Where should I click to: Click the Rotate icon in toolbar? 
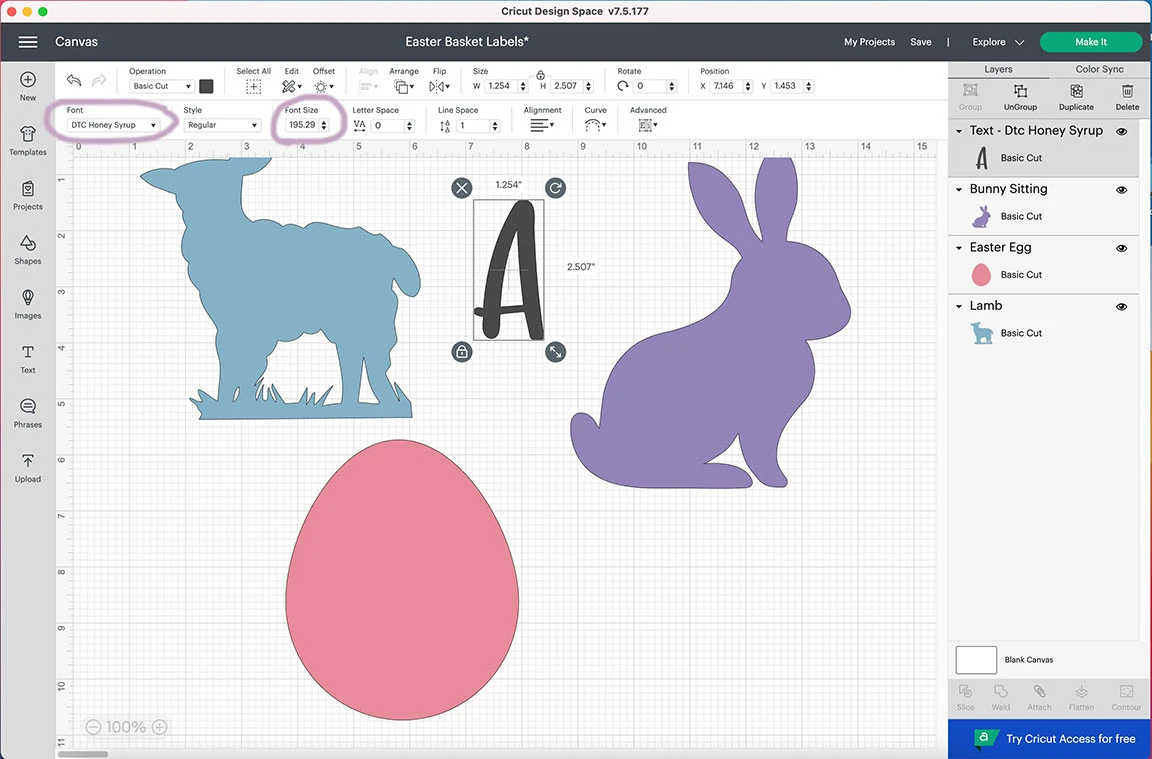(x=623, y=86)
